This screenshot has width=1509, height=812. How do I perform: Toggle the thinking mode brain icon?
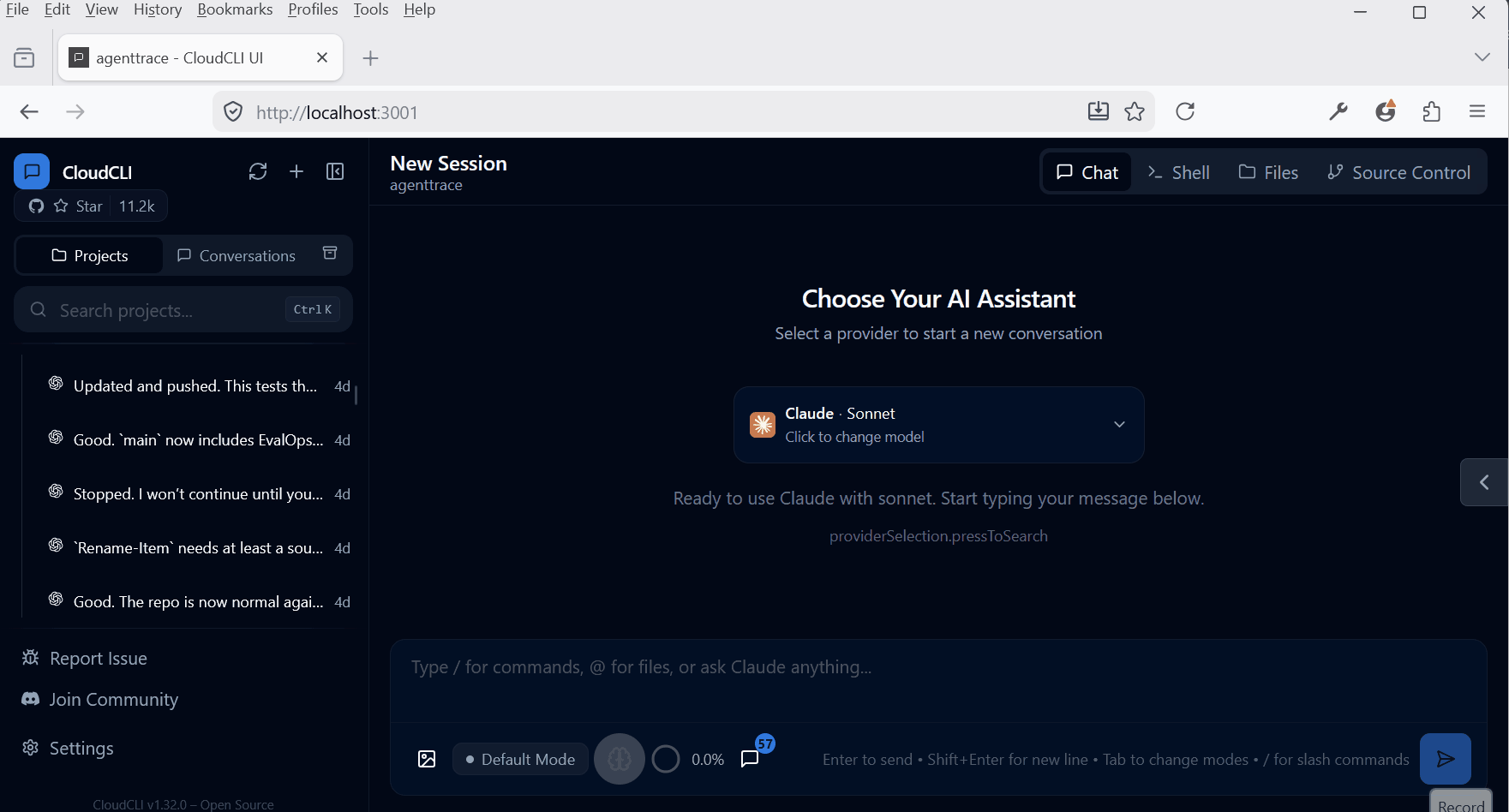620,759
